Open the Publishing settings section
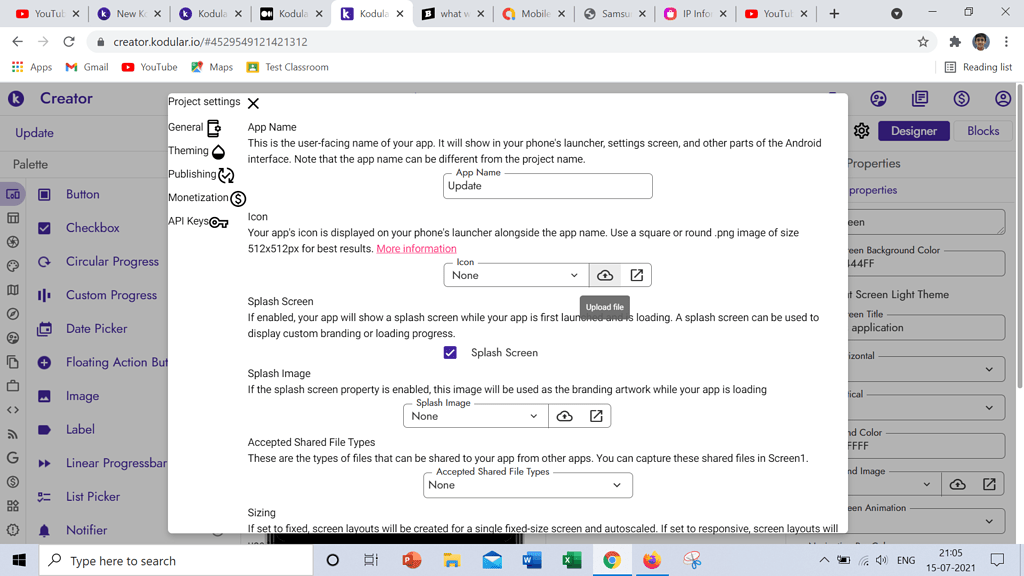1024x576 pixels. [x=201, y=174]
